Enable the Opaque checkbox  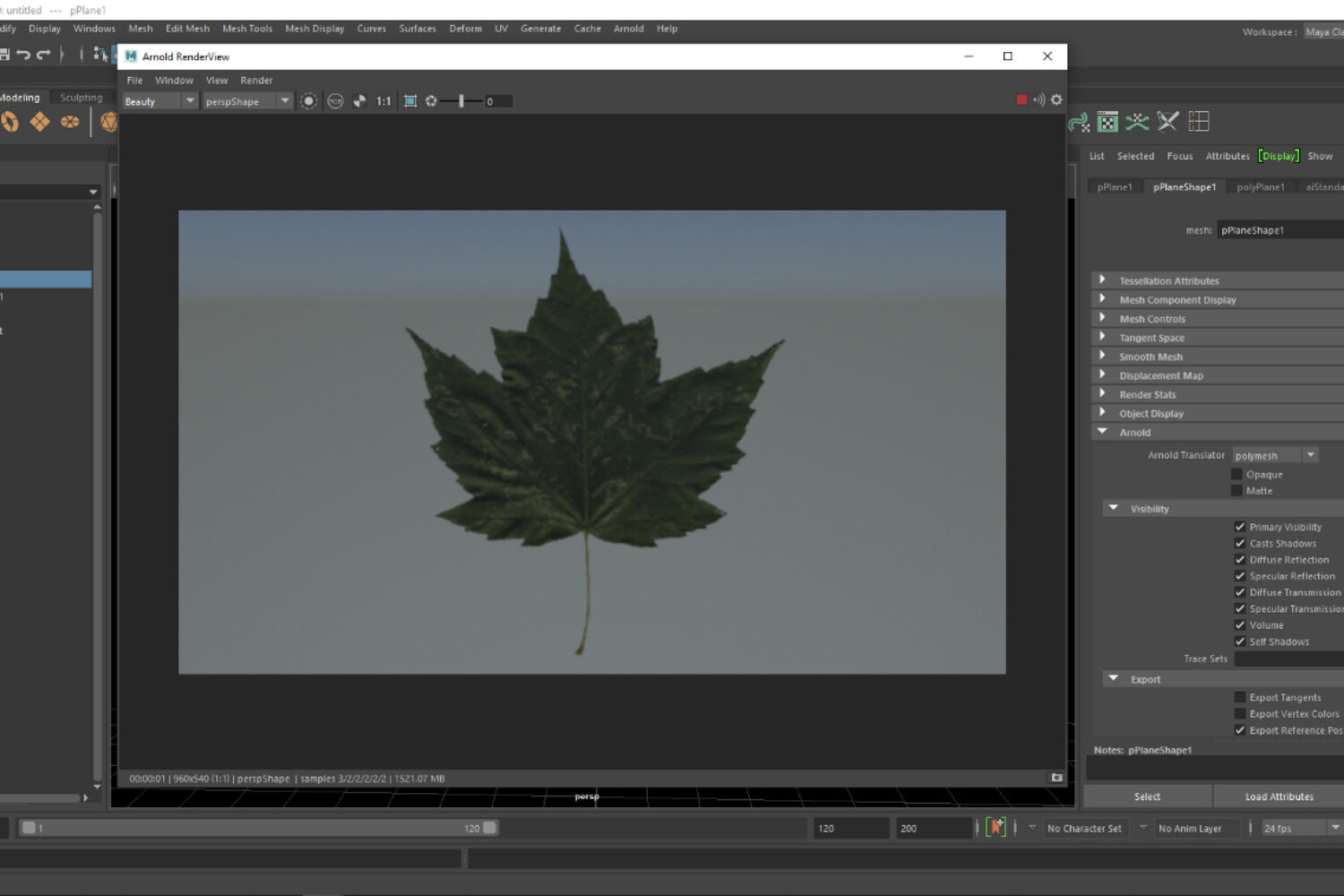tap(1237, 475)
